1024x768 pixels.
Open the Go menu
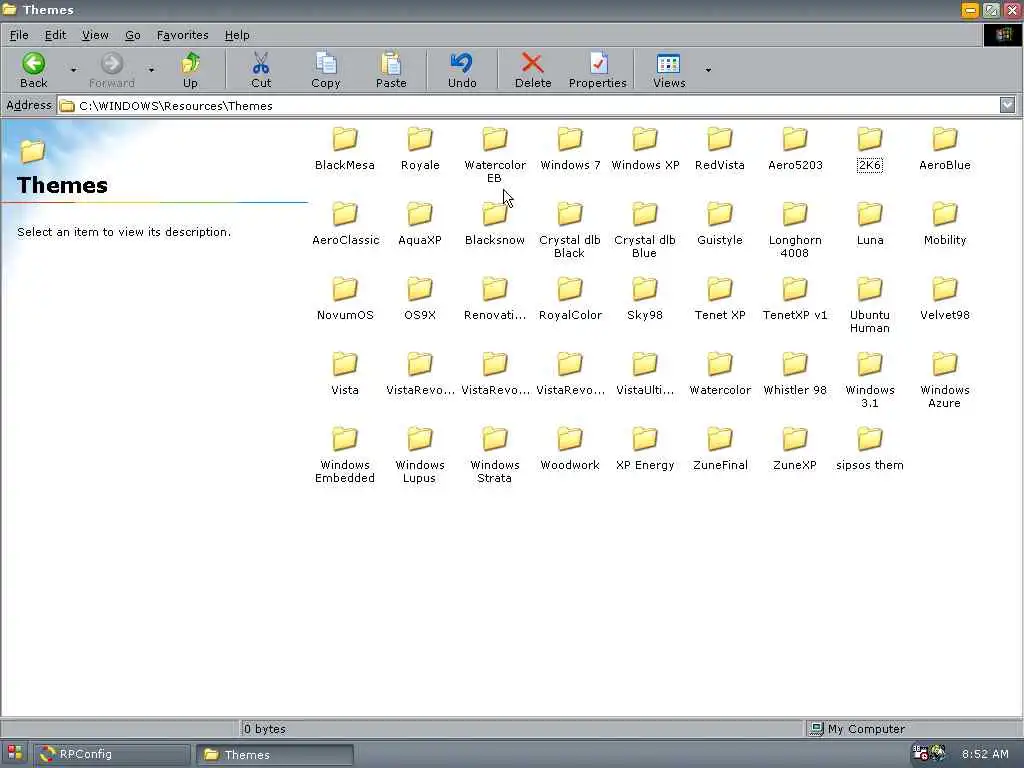133,35
